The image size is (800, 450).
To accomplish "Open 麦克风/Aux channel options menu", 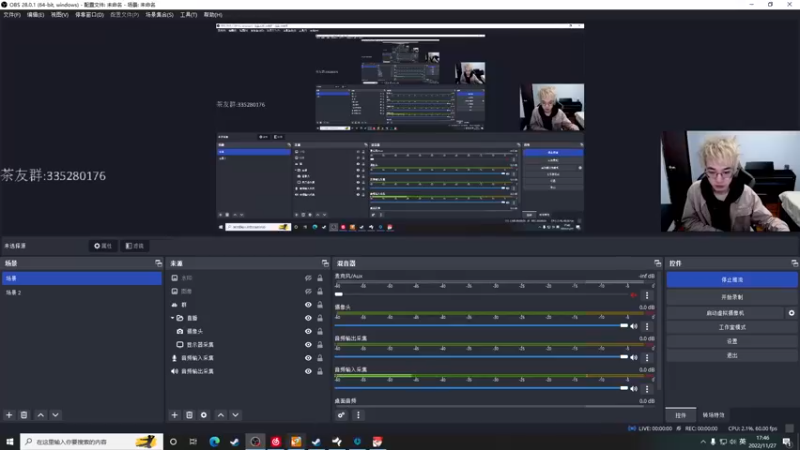I will click(x=647, y=295).
